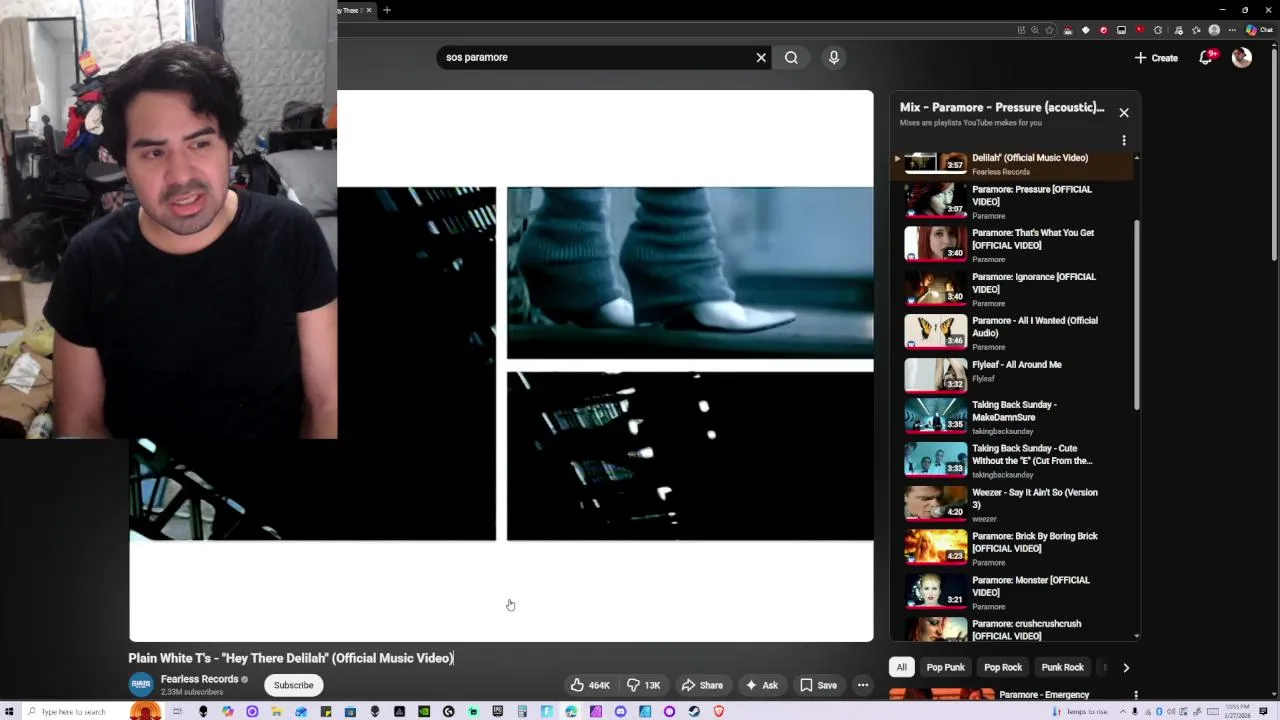Select the Punk Rock filter chip
The image size is (1280, 720).
[1062, 667]
